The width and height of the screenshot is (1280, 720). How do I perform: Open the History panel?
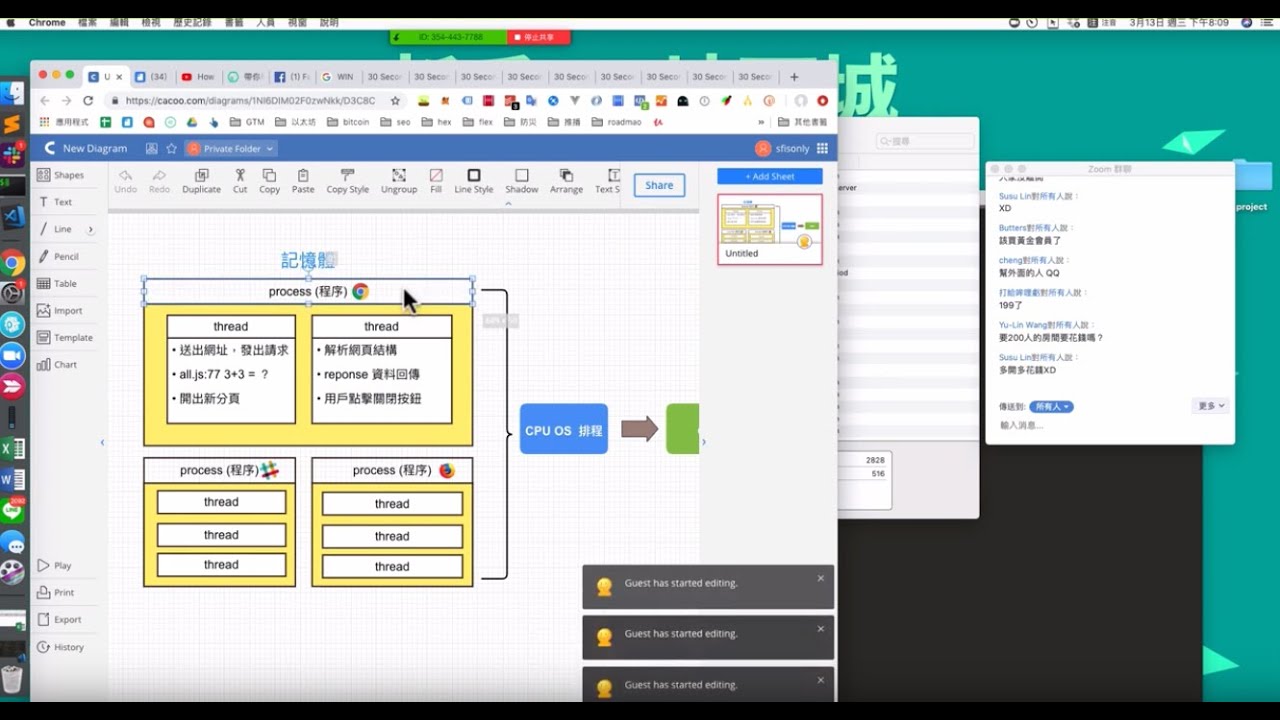pyautogui.click(x=60, y=647)
